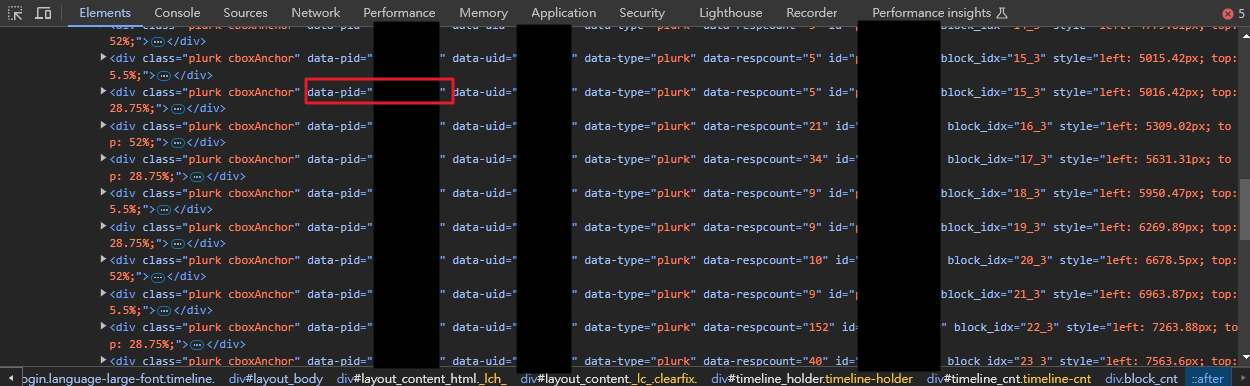Activate the inspect element picker icon
Image resolution: width=1250 pixels, height=386 pixels.
pos(16,13)
